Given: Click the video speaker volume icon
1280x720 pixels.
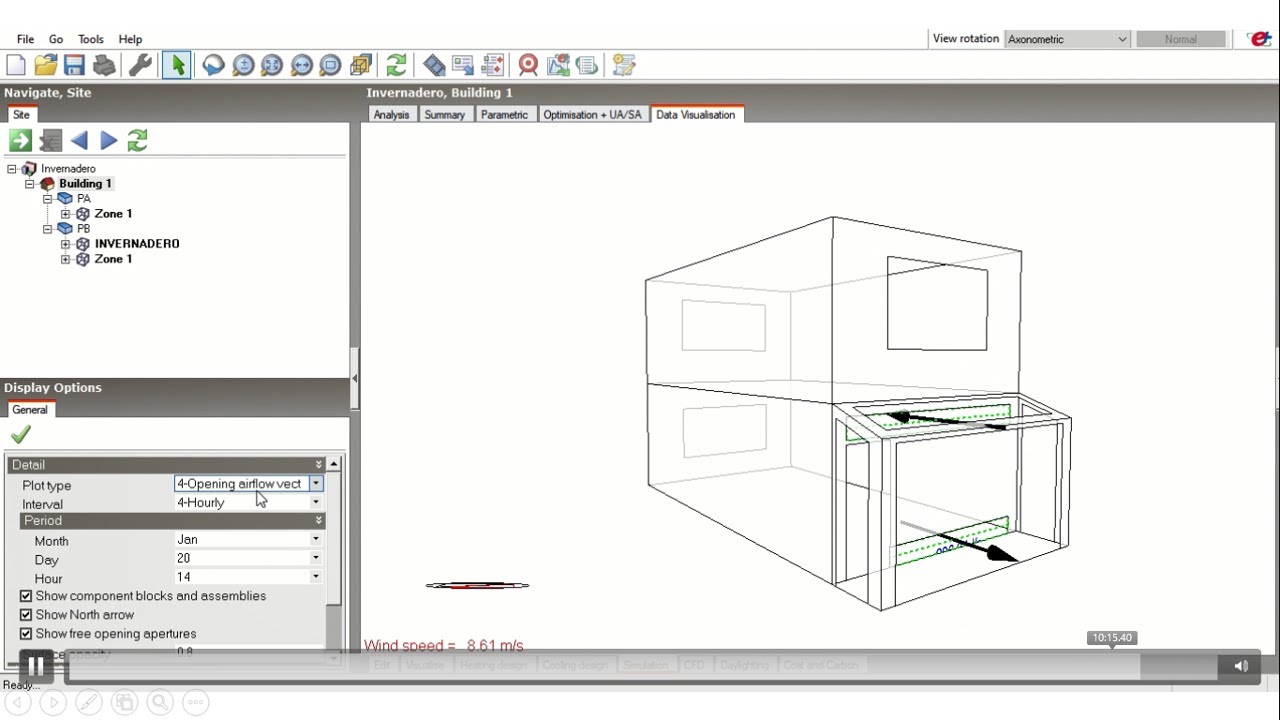Looking at the screenshot, I should click(1241, 666).
